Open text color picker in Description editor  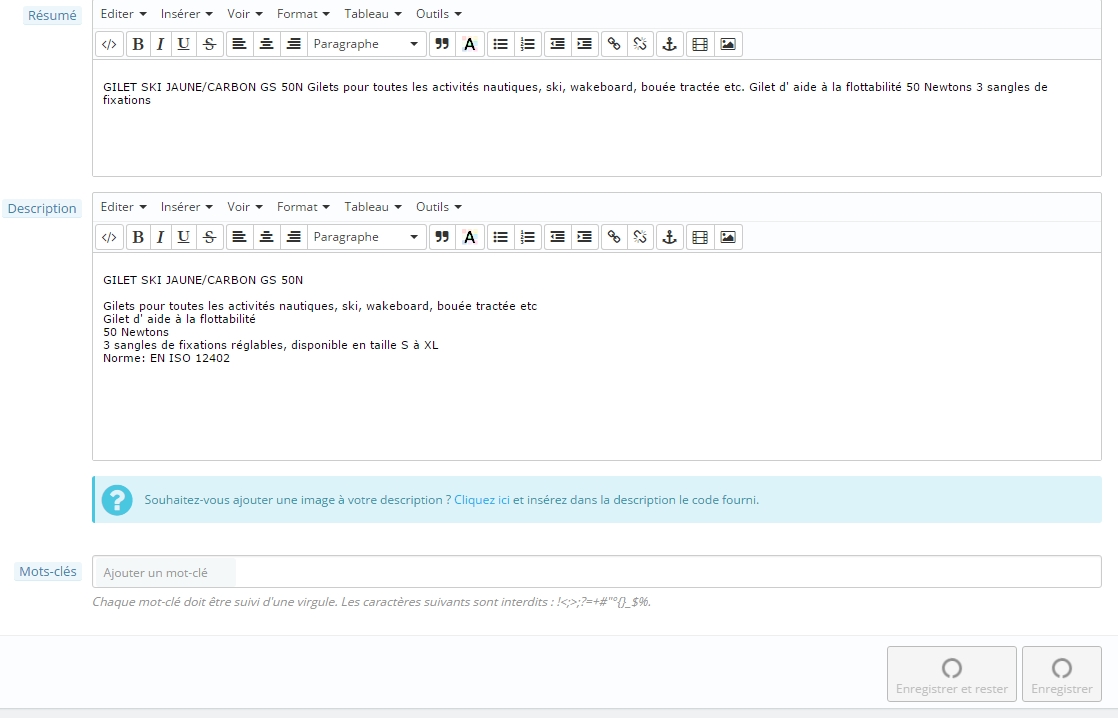tap(469, 237)
